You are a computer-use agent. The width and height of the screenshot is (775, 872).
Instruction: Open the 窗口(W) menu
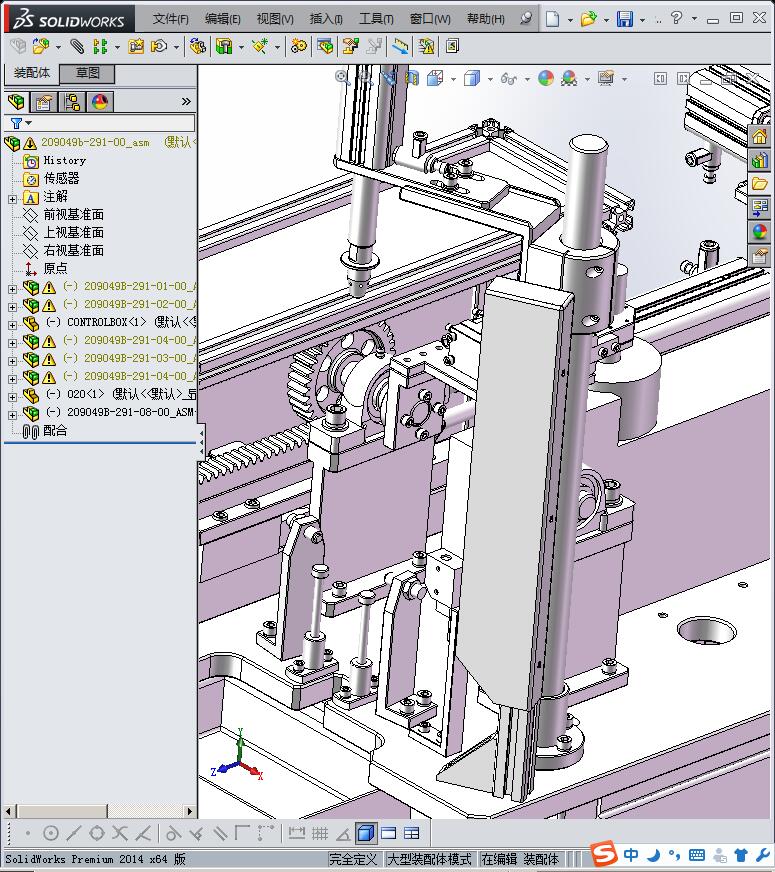tap(430, 19)
